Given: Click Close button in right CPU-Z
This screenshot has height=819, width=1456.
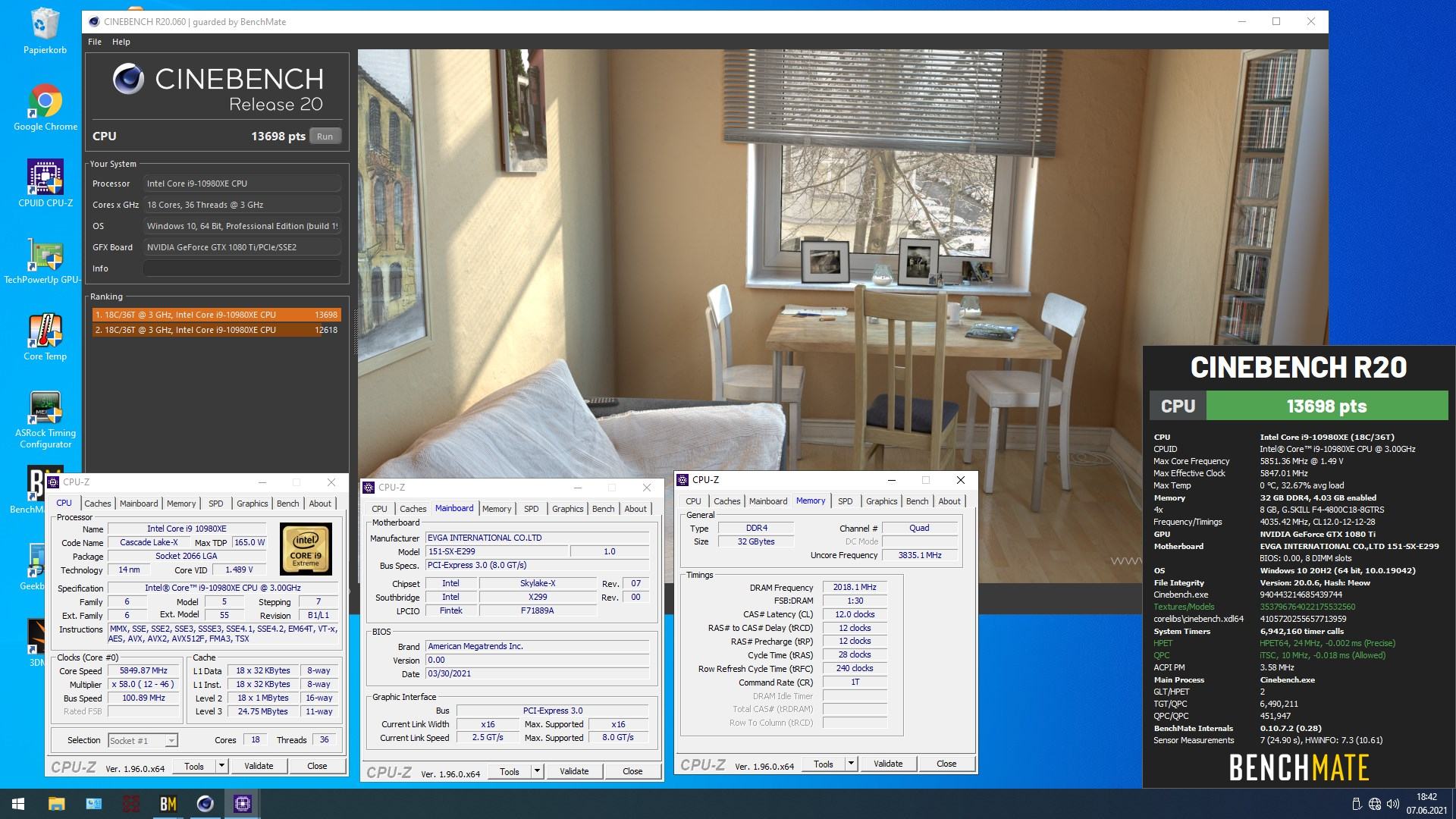Looking at the screenshot, I should (946, 764).
